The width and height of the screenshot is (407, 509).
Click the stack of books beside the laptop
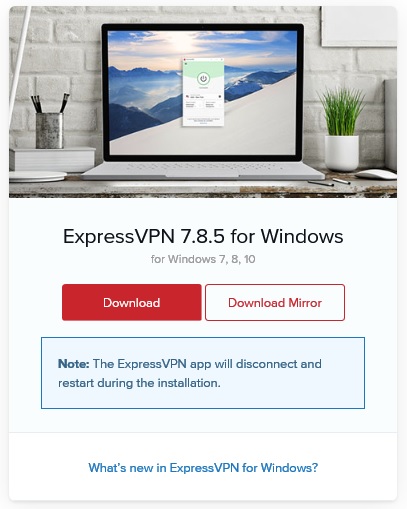point(52,160)
